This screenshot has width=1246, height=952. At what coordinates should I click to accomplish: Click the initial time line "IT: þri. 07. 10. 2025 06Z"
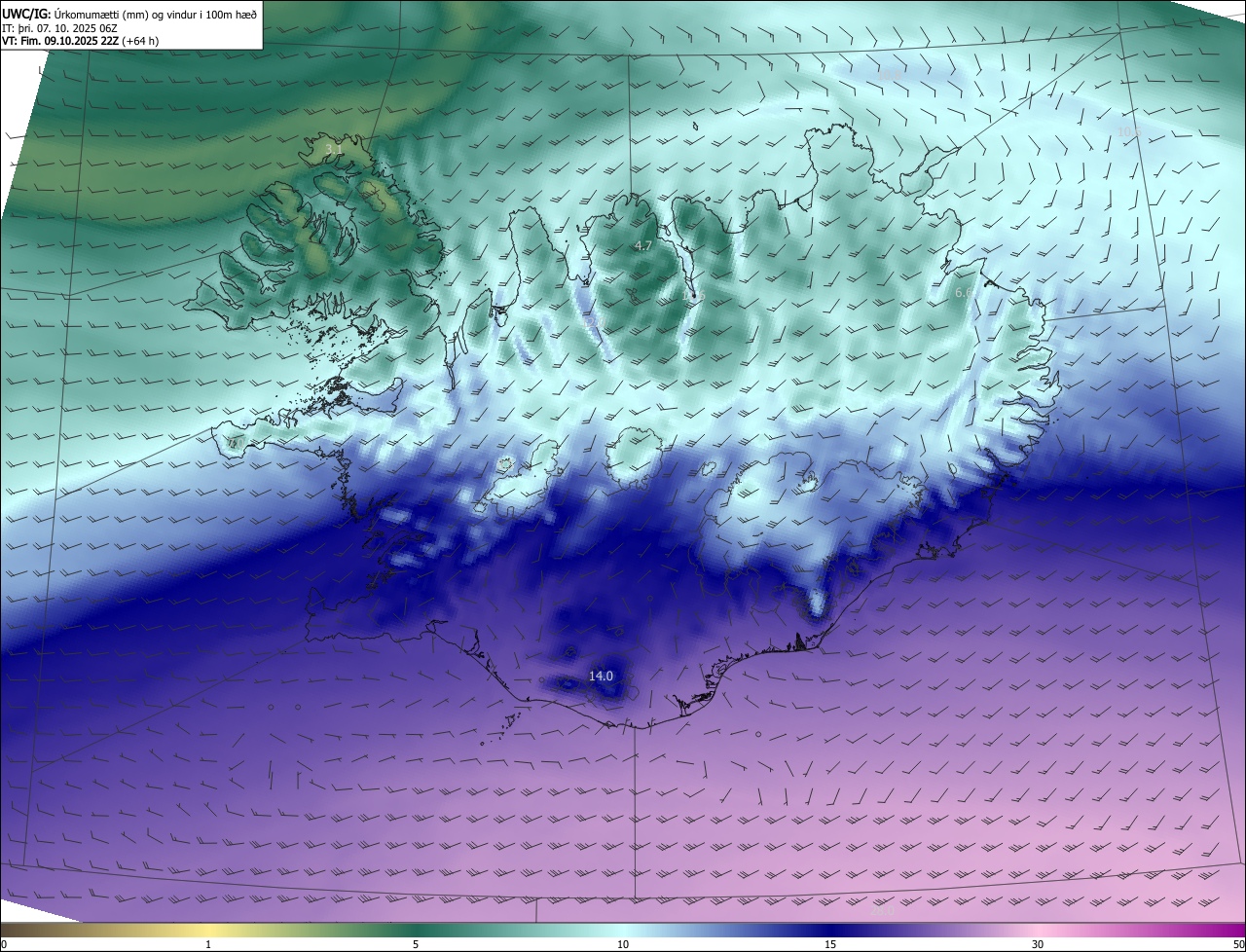[59, 28]
